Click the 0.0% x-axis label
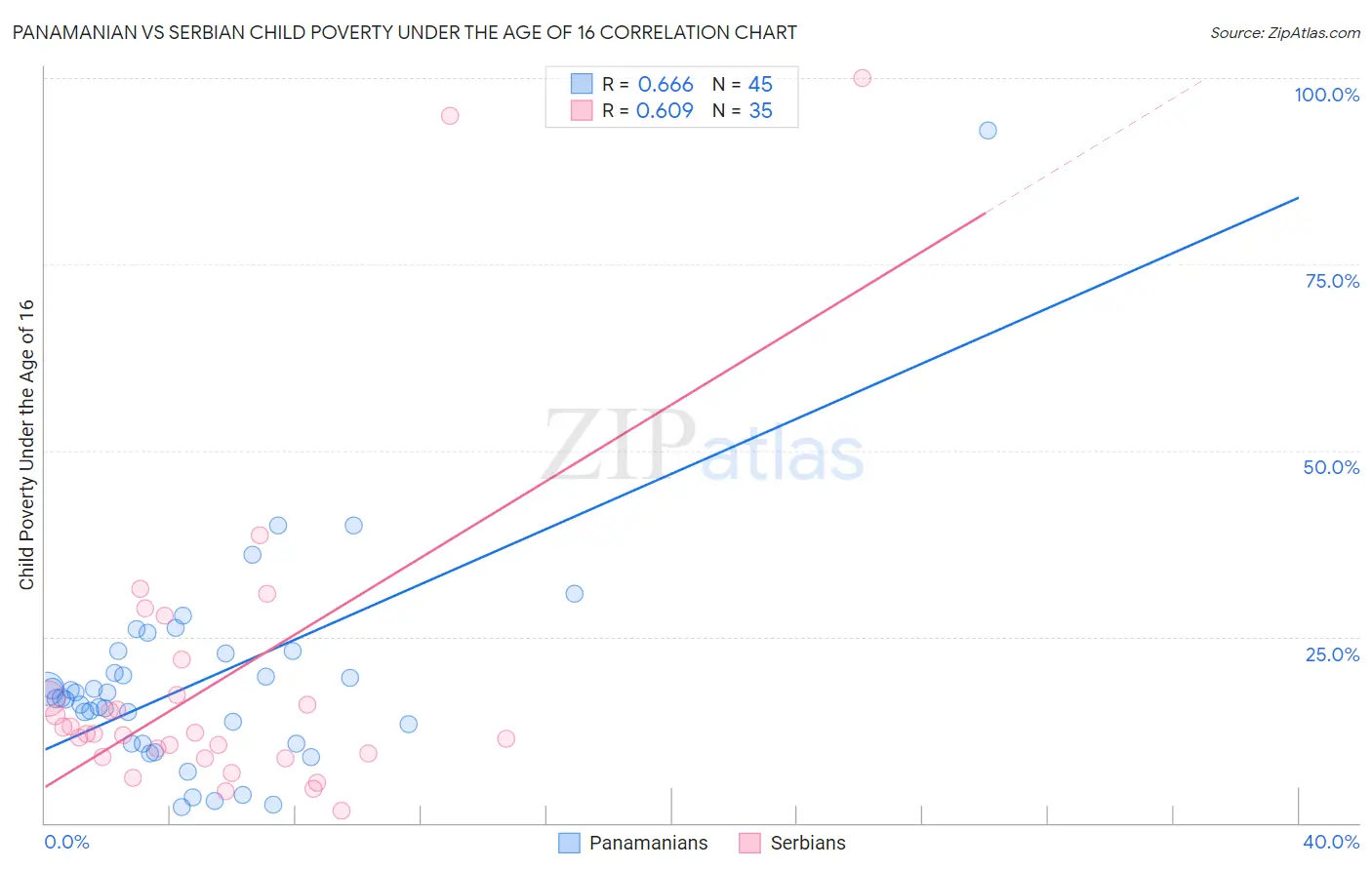The image size is (1372, 870). coord(66,842)
